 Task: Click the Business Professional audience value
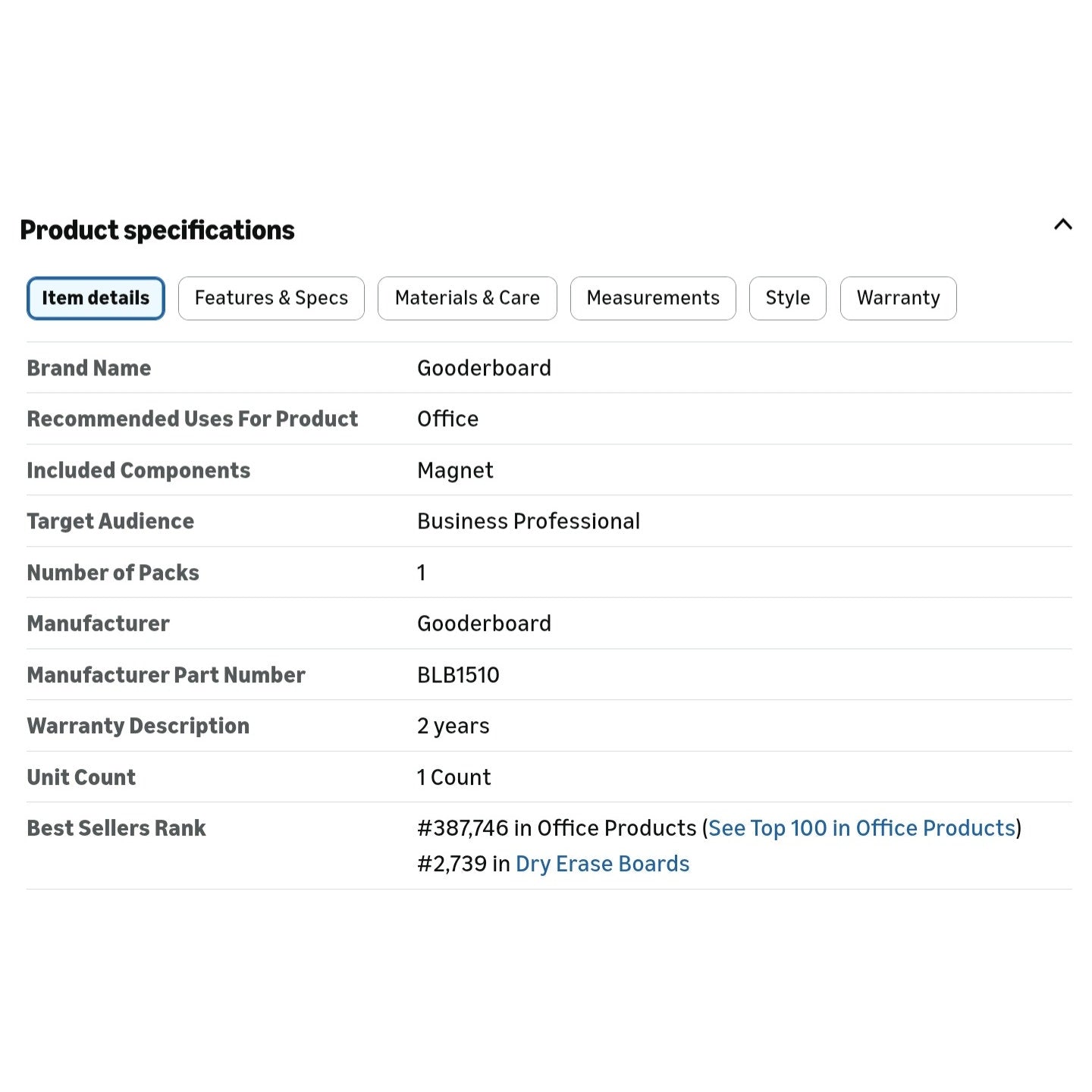[x=529, y=521]
